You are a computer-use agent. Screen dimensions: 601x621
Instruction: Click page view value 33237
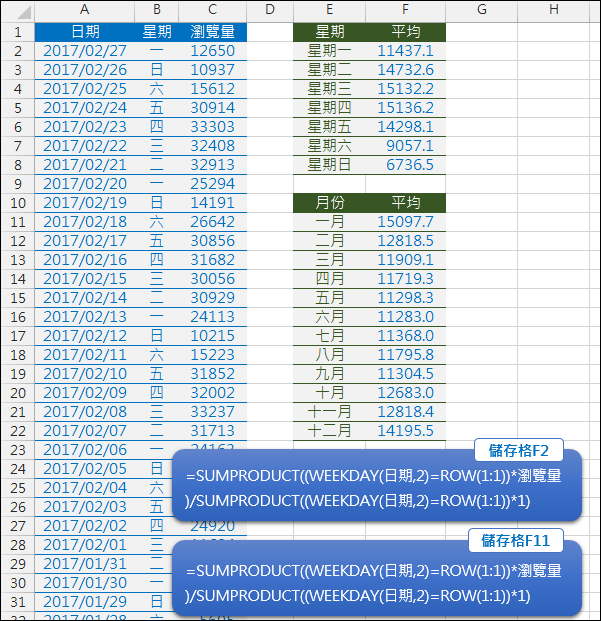213,412
